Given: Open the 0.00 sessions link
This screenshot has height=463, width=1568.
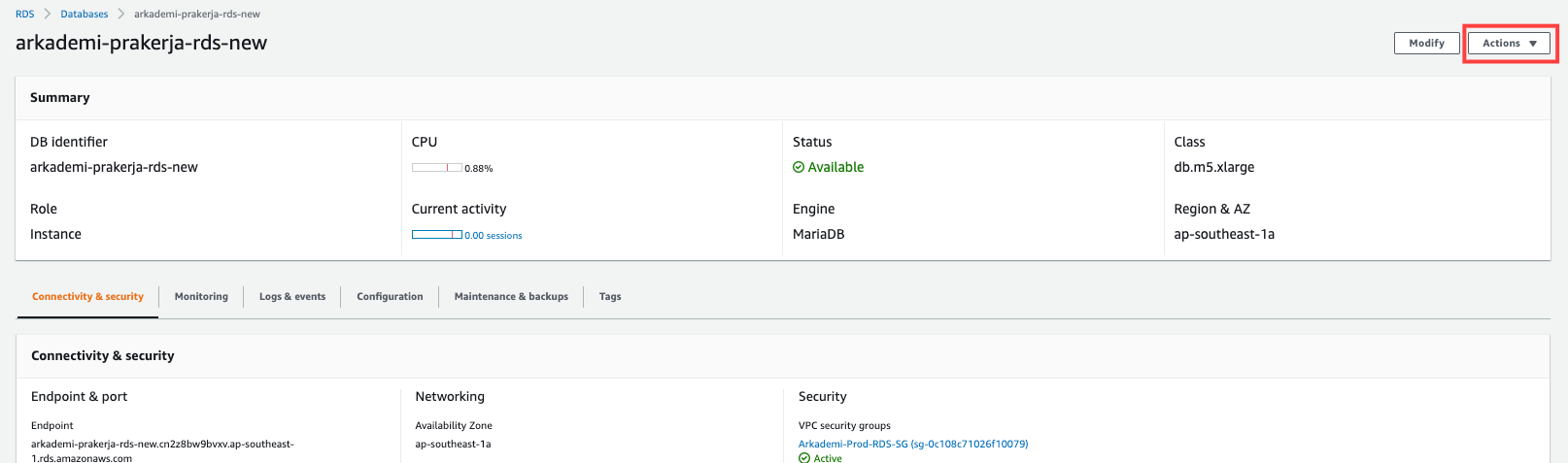Looking at the screenshot, I should pos(494,236).
